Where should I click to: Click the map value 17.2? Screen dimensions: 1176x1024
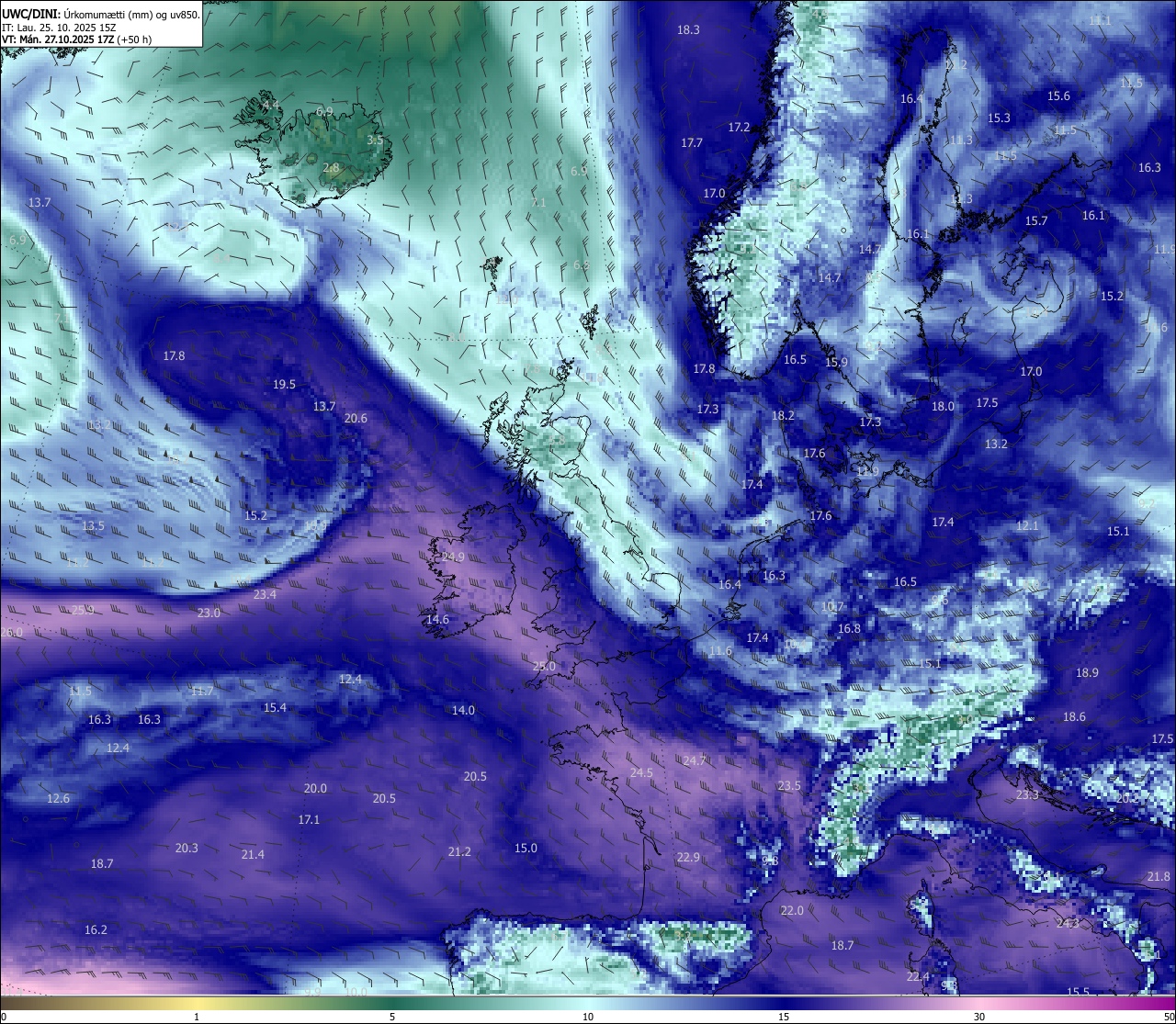[739, 128]
